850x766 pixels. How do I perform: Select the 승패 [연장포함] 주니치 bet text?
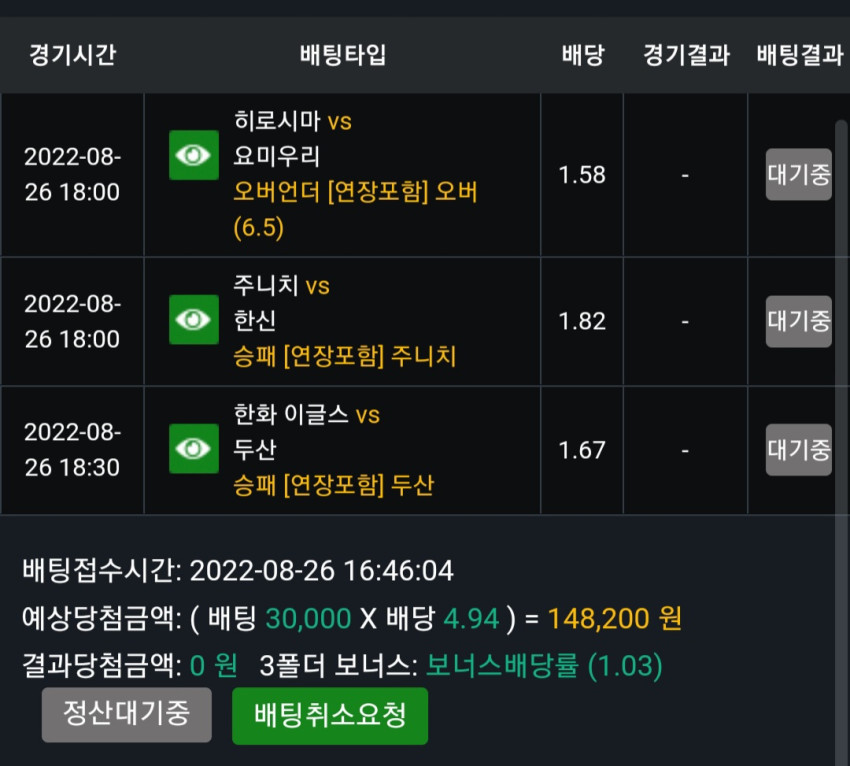pos(344,356)
